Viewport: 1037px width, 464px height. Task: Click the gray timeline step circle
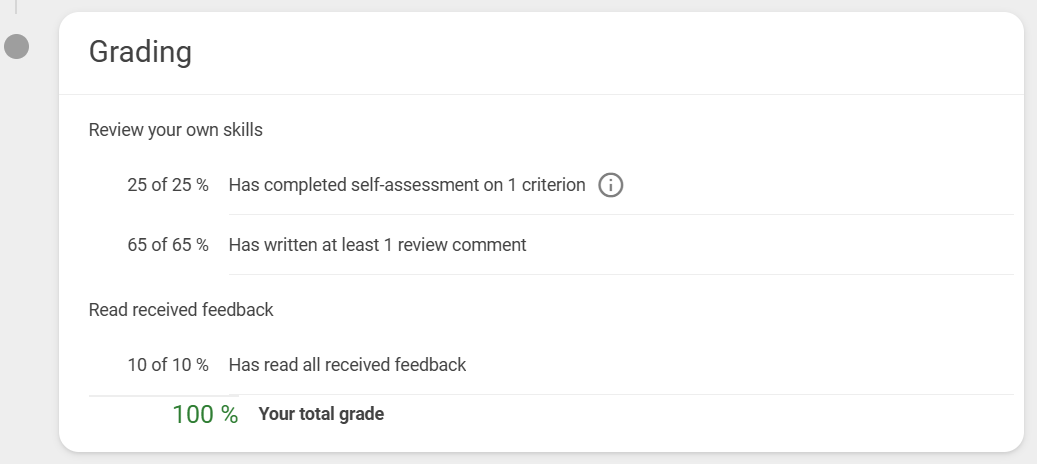(17, 46)
